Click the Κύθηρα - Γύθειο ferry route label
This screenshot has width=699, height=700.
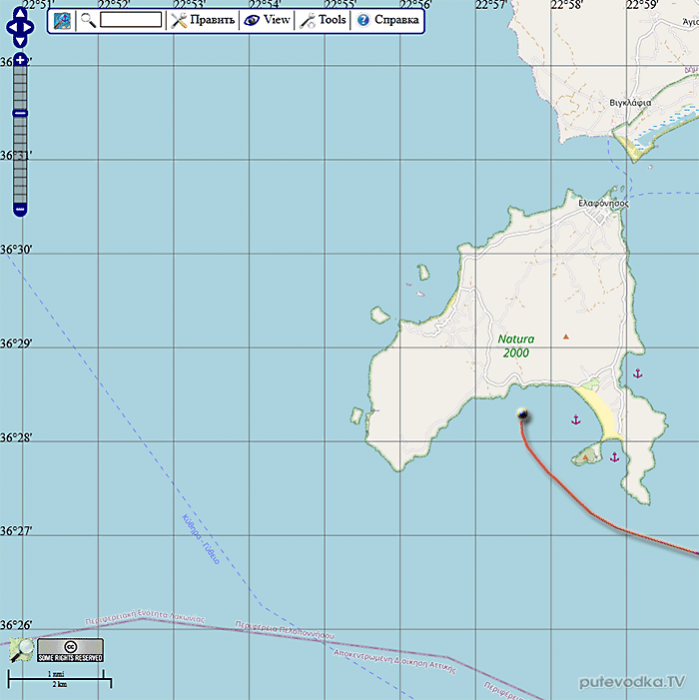coord(201,539)
